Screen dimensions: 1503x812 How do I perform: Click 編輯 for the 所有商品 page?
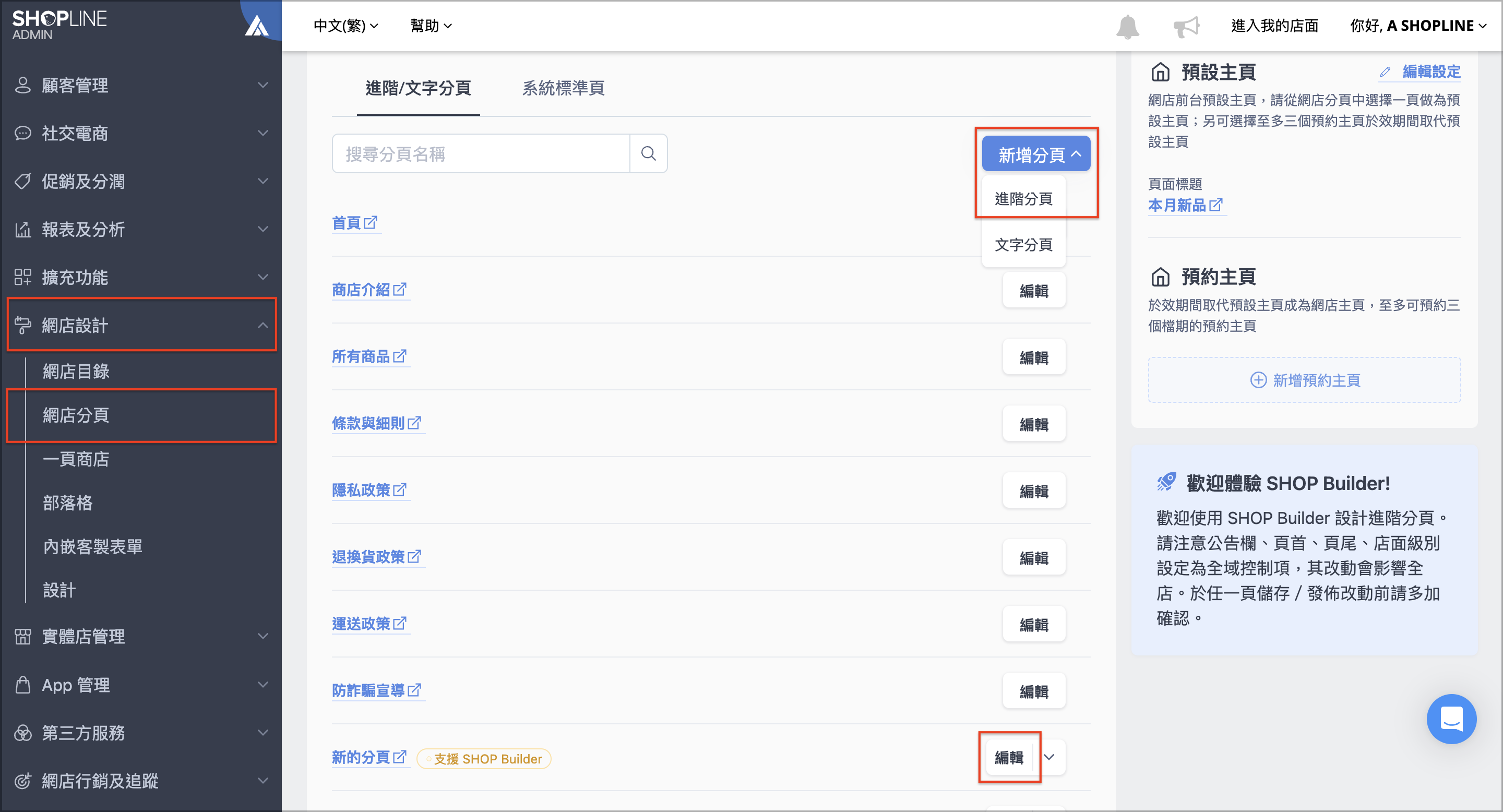tap(1034, 357)
